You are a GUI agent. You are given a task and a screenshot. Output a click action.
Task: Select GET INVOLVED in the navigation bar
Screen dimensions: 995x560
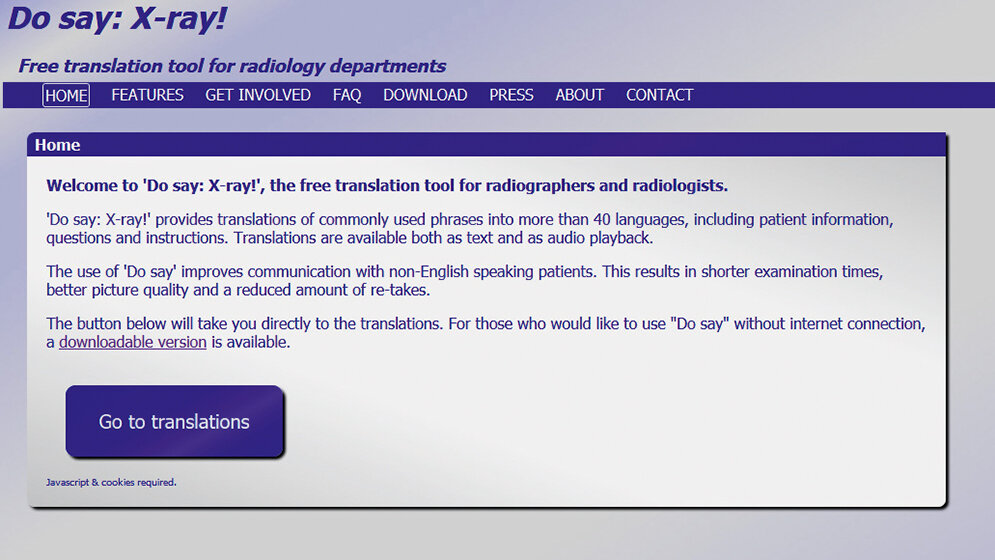pyautogui.click(x=258, y=95)
